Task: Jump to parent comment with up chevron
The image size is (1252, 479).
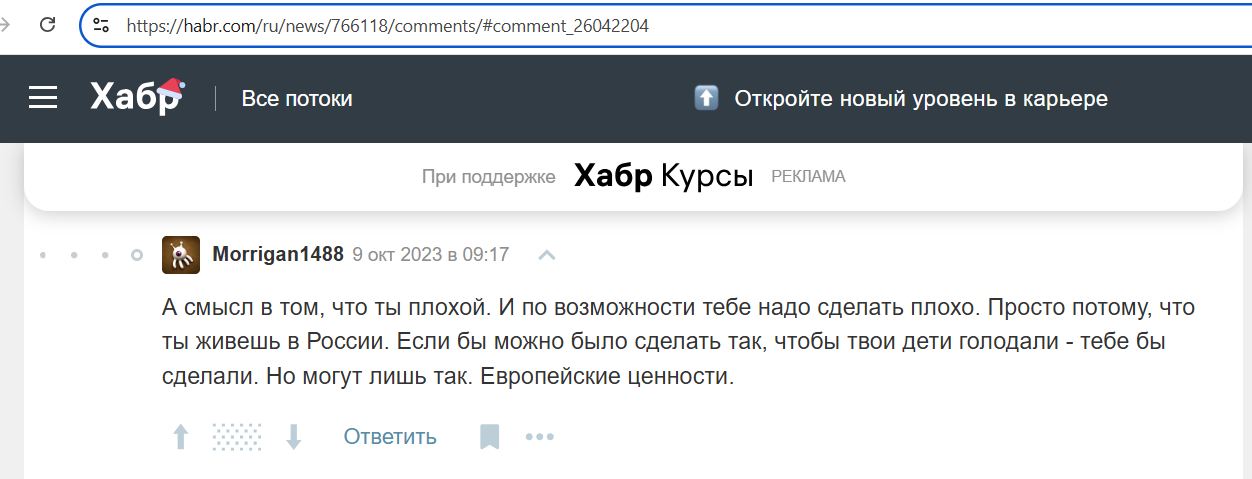Action: point(546,255)
